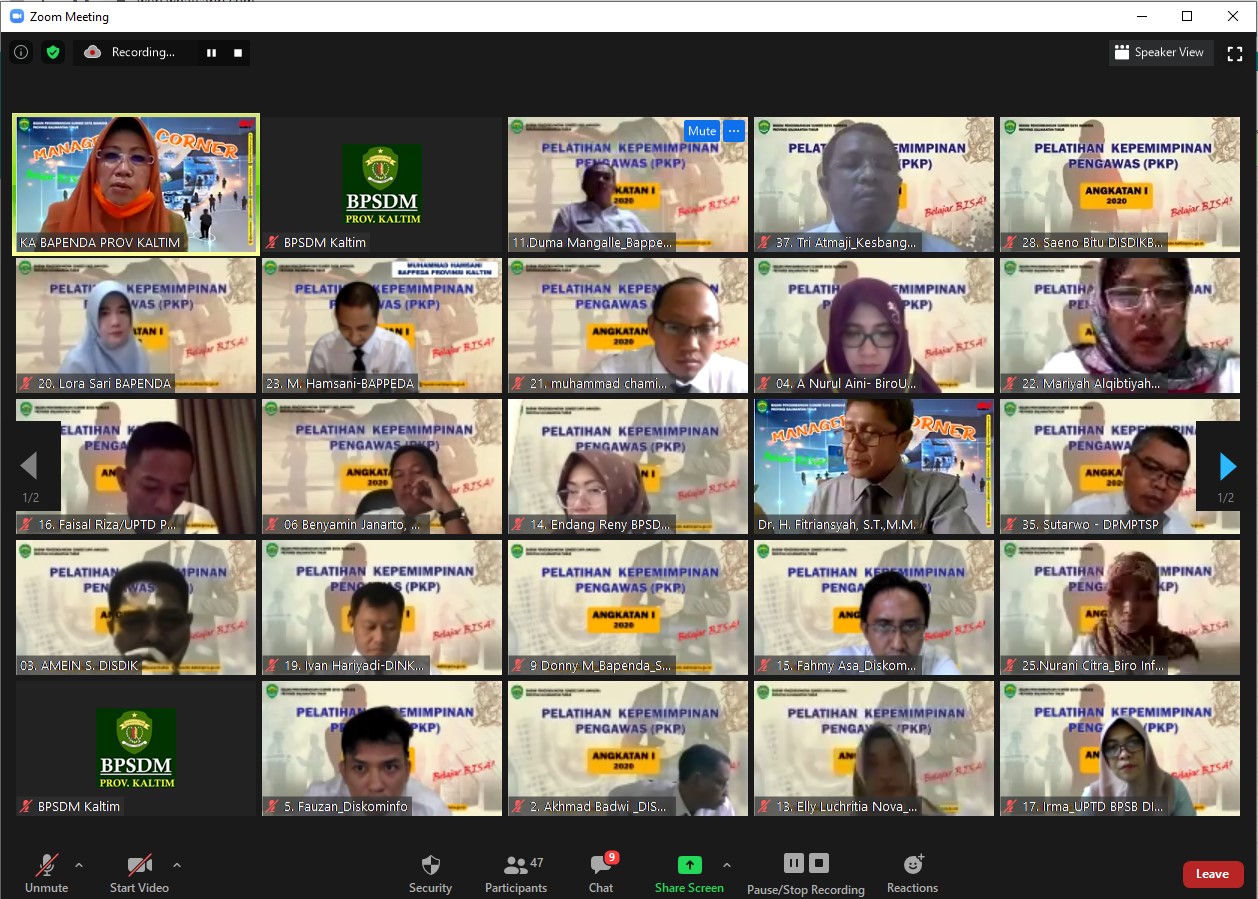Viewport: 1258px width, 899px height.
Task: Pause recording from bottom toolbar
Action: pyautogui.click(x=793, y=863)
